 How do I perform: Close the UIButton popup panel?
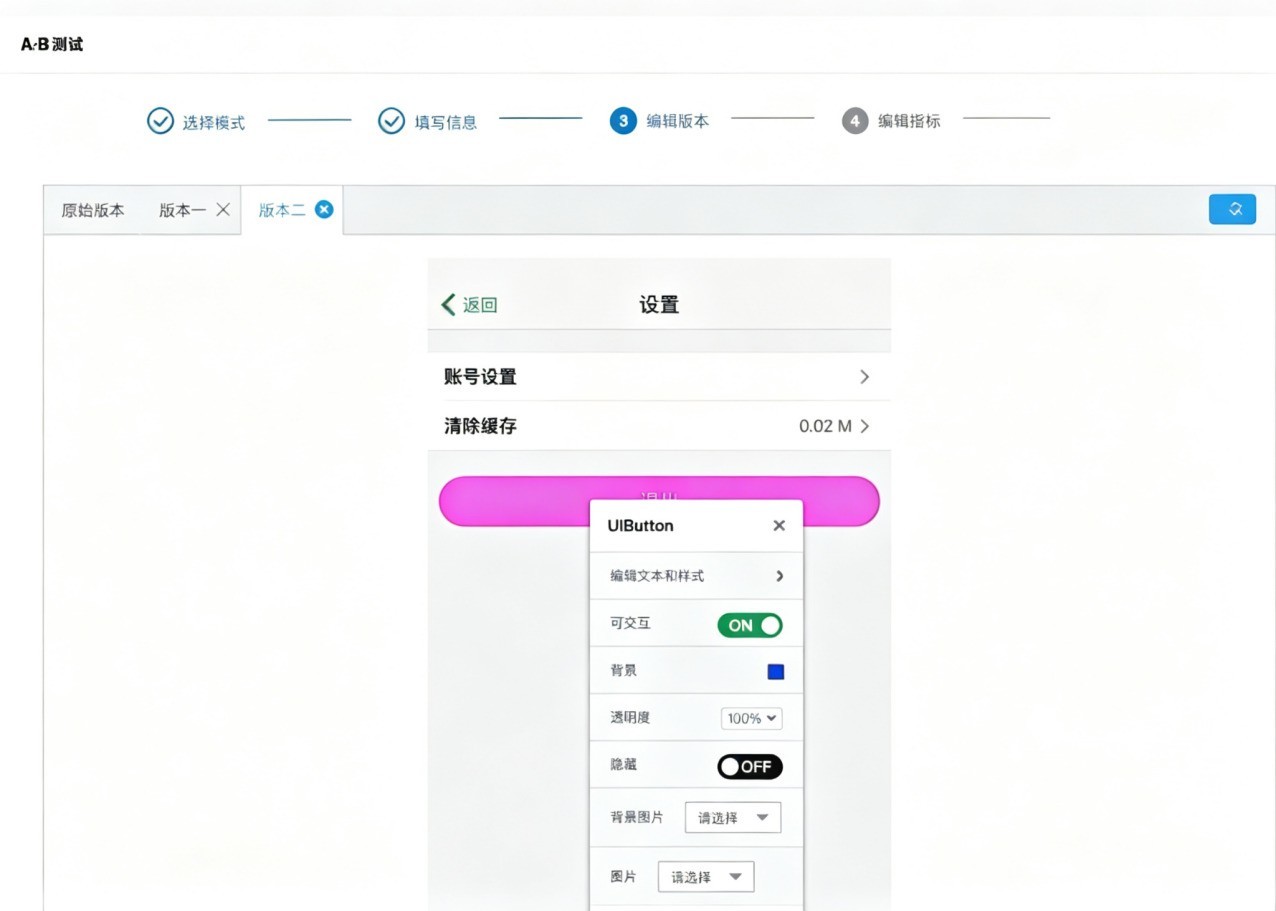coord(779,526)
